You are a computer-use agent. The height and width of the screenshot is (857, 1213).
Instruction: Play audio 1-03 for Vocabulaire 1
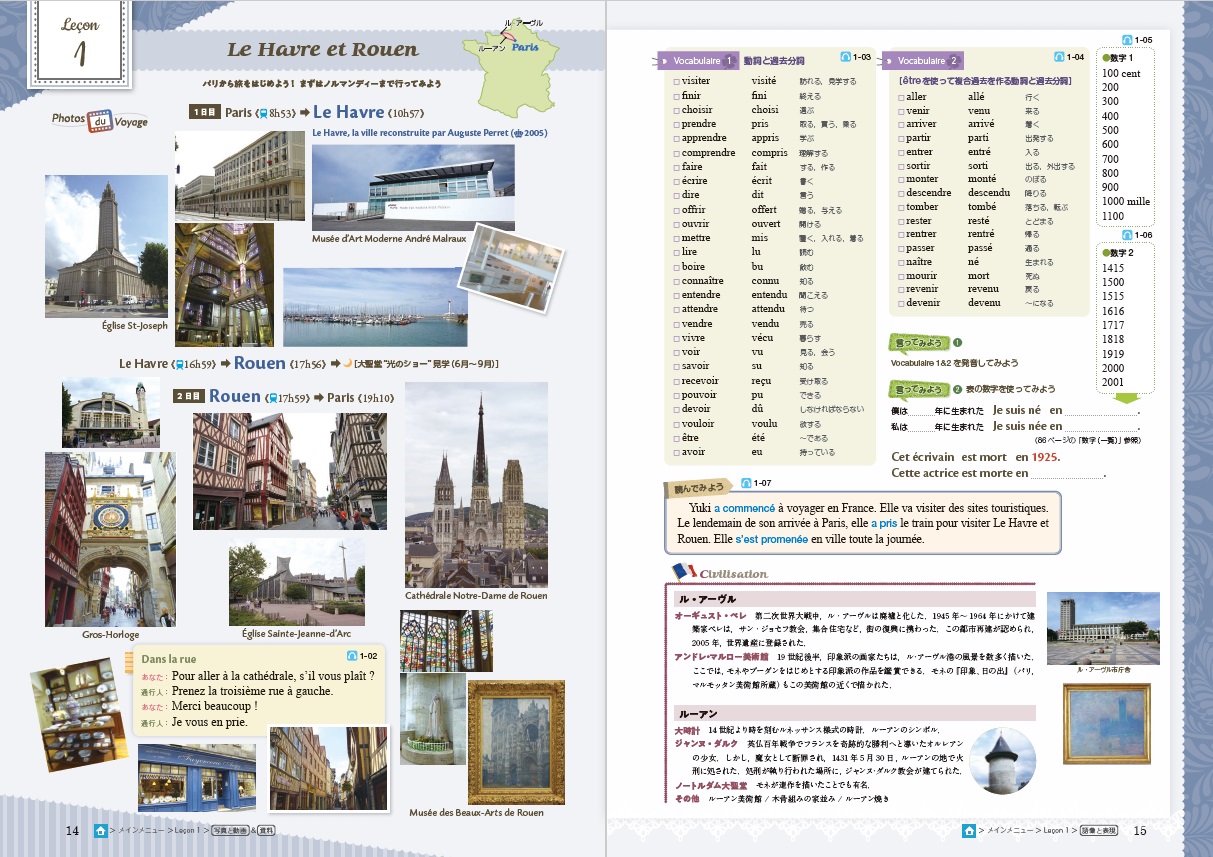tap(847, 57)
